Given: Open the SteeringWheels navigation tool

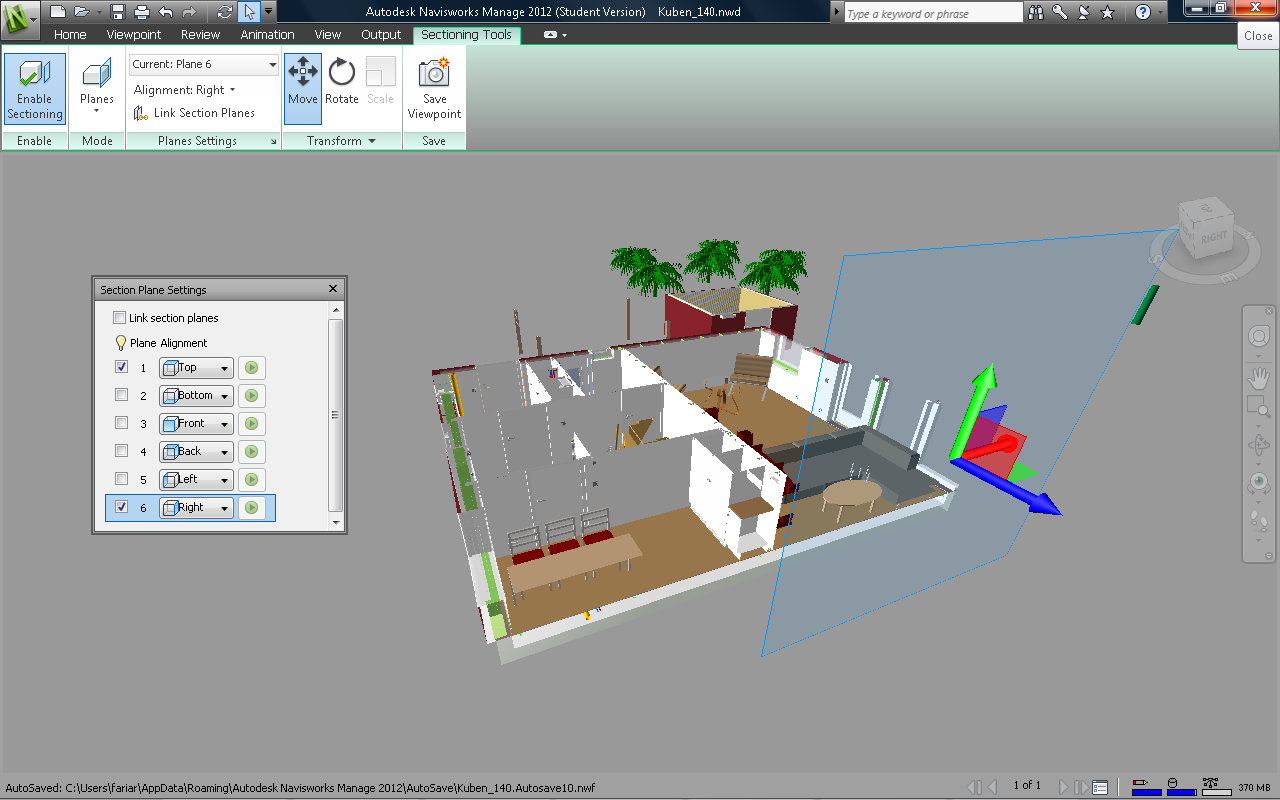Looking at the screenshot, I should coord(1259,337).
